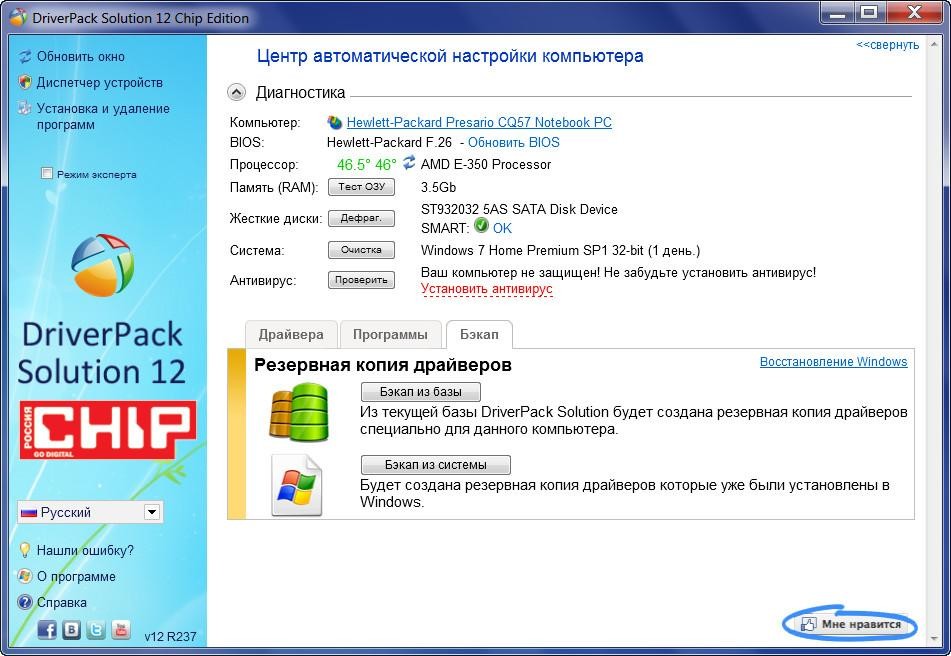Screen dimensions: 951x656
Task: Refresh CPU temperature with the arrows icon
Action: coord(409,162)
